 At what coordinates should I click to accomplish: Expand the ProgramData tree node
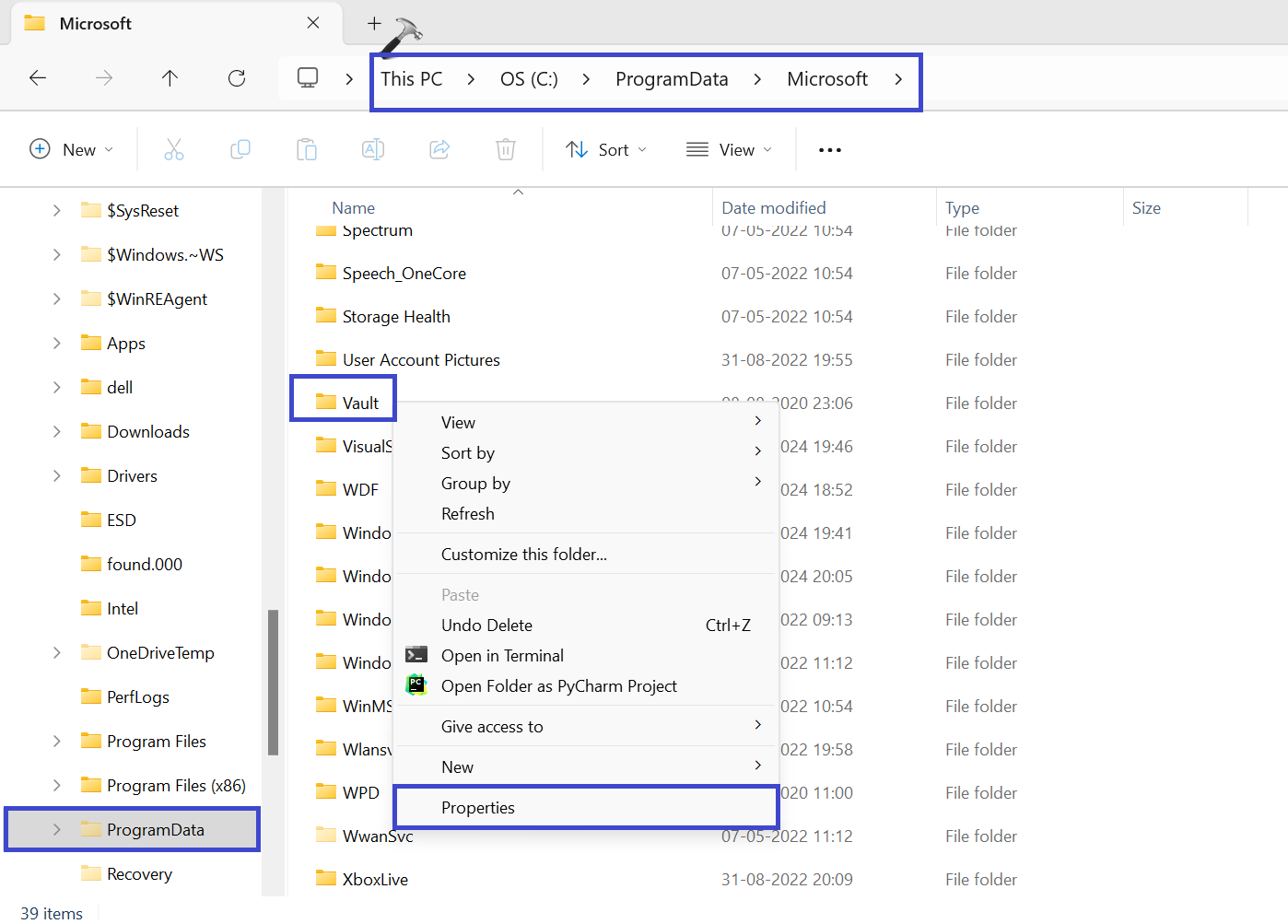point(57,830)
